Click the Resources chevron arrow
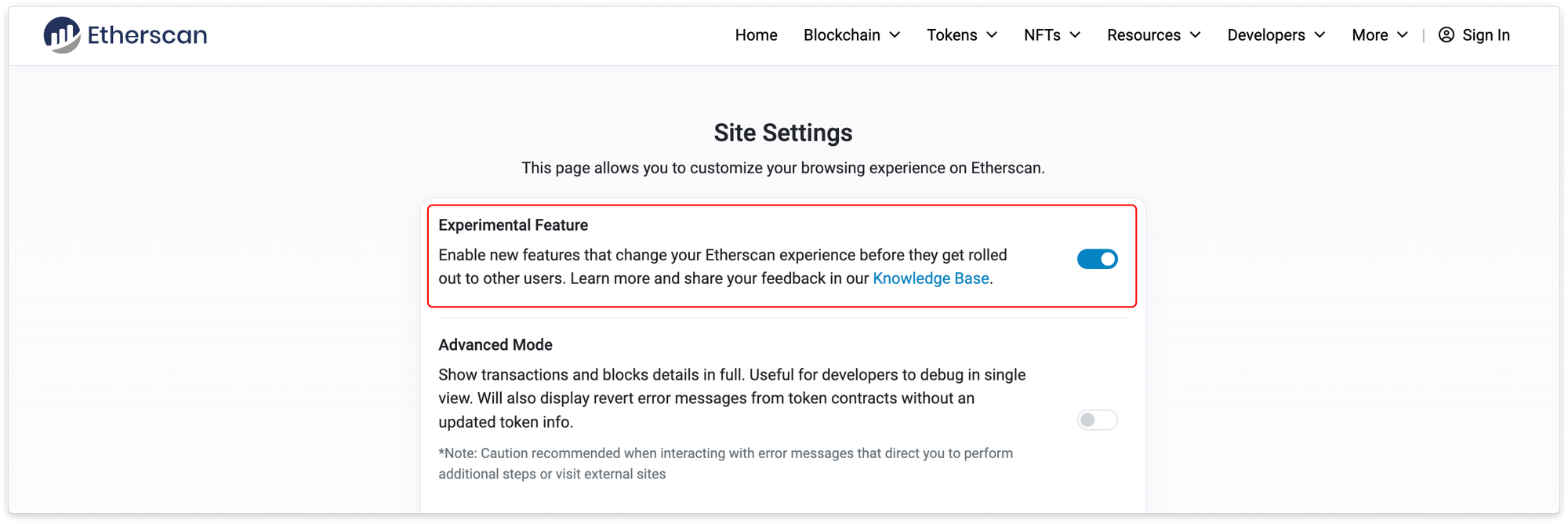The height and width of the screenshot is (524, 1568). coord(1196,35)
